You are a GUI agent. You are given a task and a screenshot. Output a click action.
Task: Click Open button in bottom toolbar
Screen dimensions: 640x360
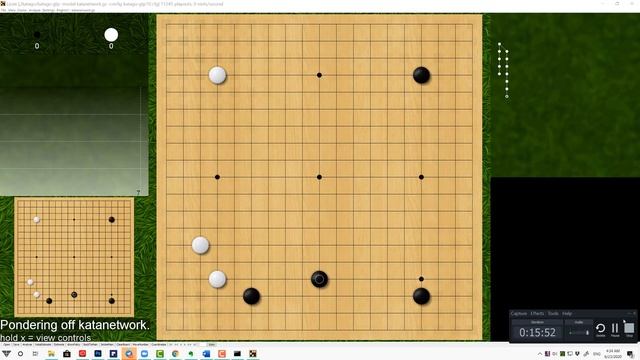[6, 344]
